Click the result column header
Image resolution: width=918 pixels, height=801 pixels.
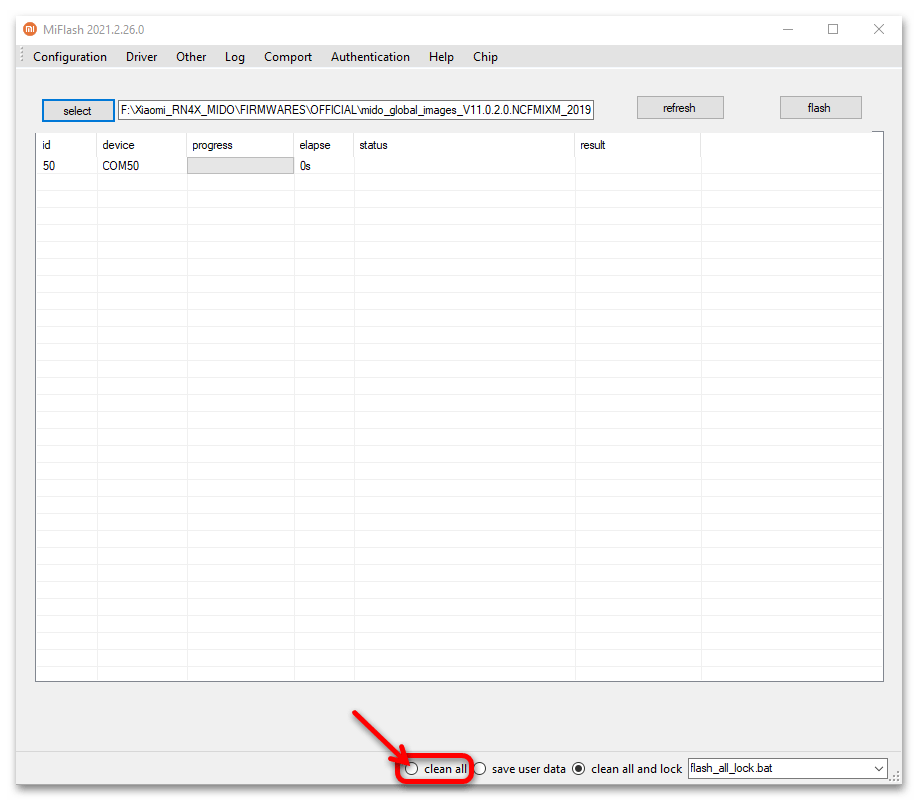point(638,145)
